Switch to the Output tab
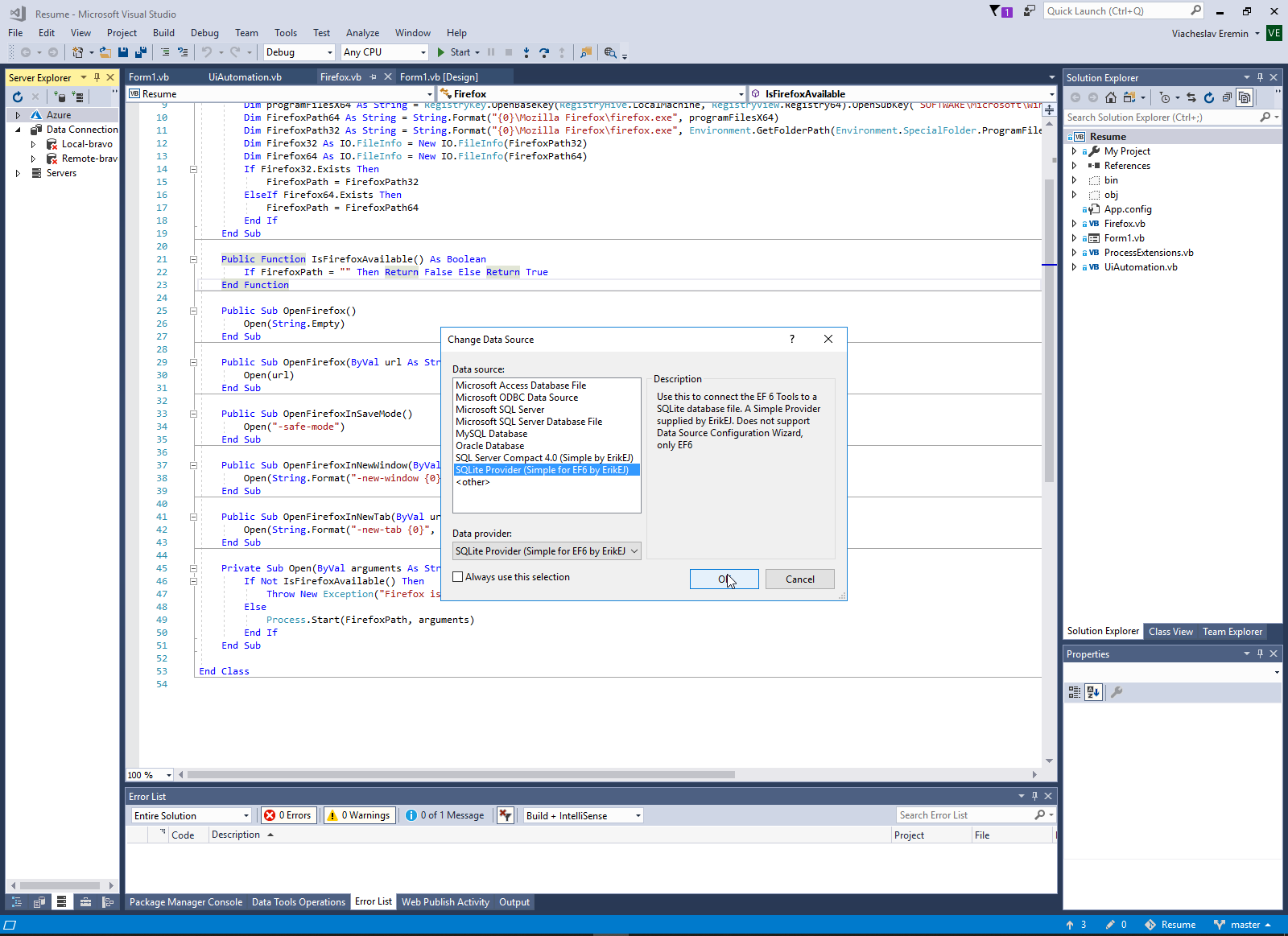 click(514, 902)
